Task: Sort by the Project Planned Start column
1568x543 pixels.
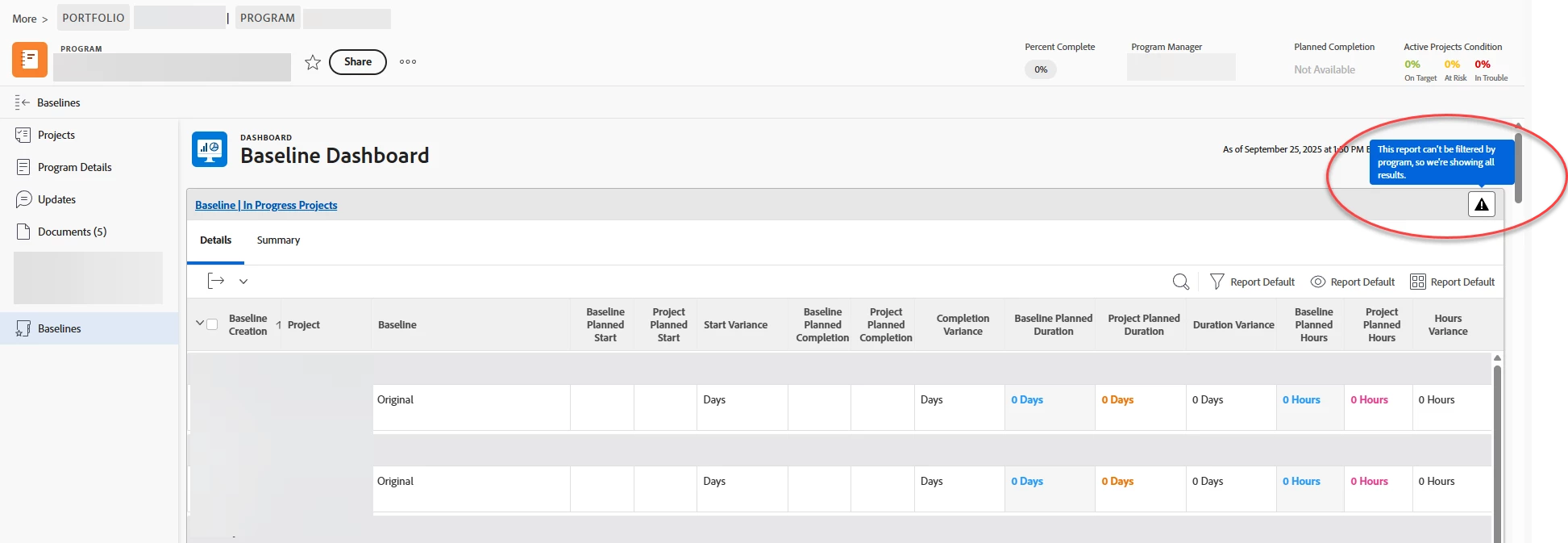Action: click(669, 324)
